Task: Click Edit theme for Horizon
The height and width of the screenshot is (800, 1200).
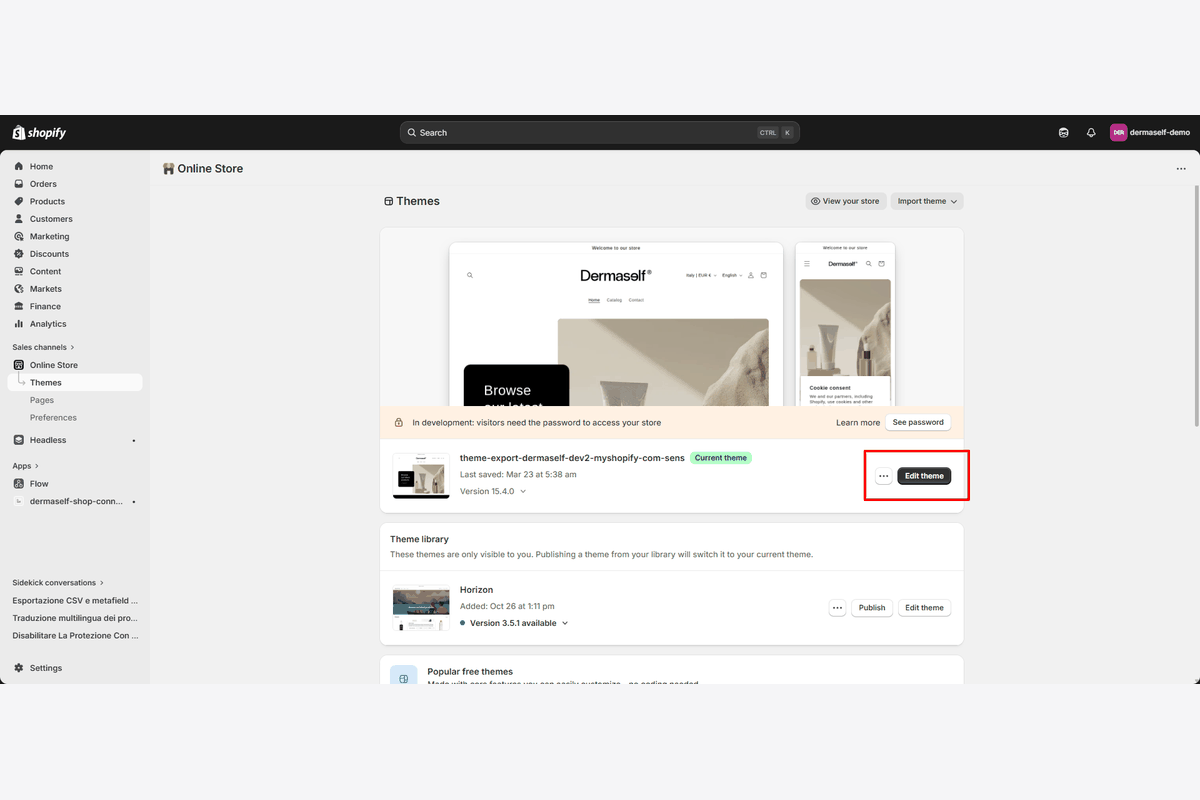Action: (x=924, y=608)
